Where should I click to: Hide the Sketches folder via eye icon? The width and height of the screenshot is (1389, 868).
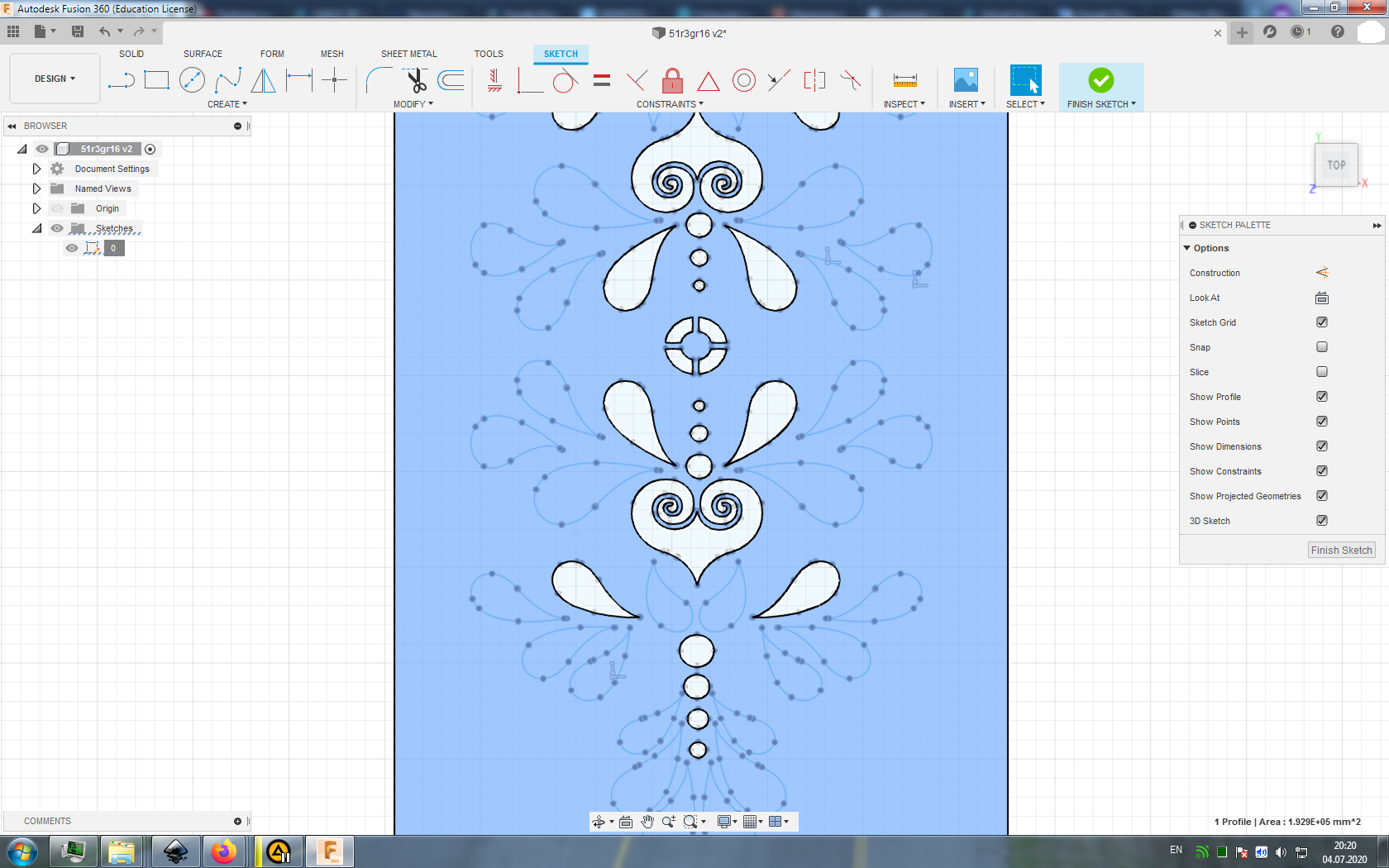57,228
